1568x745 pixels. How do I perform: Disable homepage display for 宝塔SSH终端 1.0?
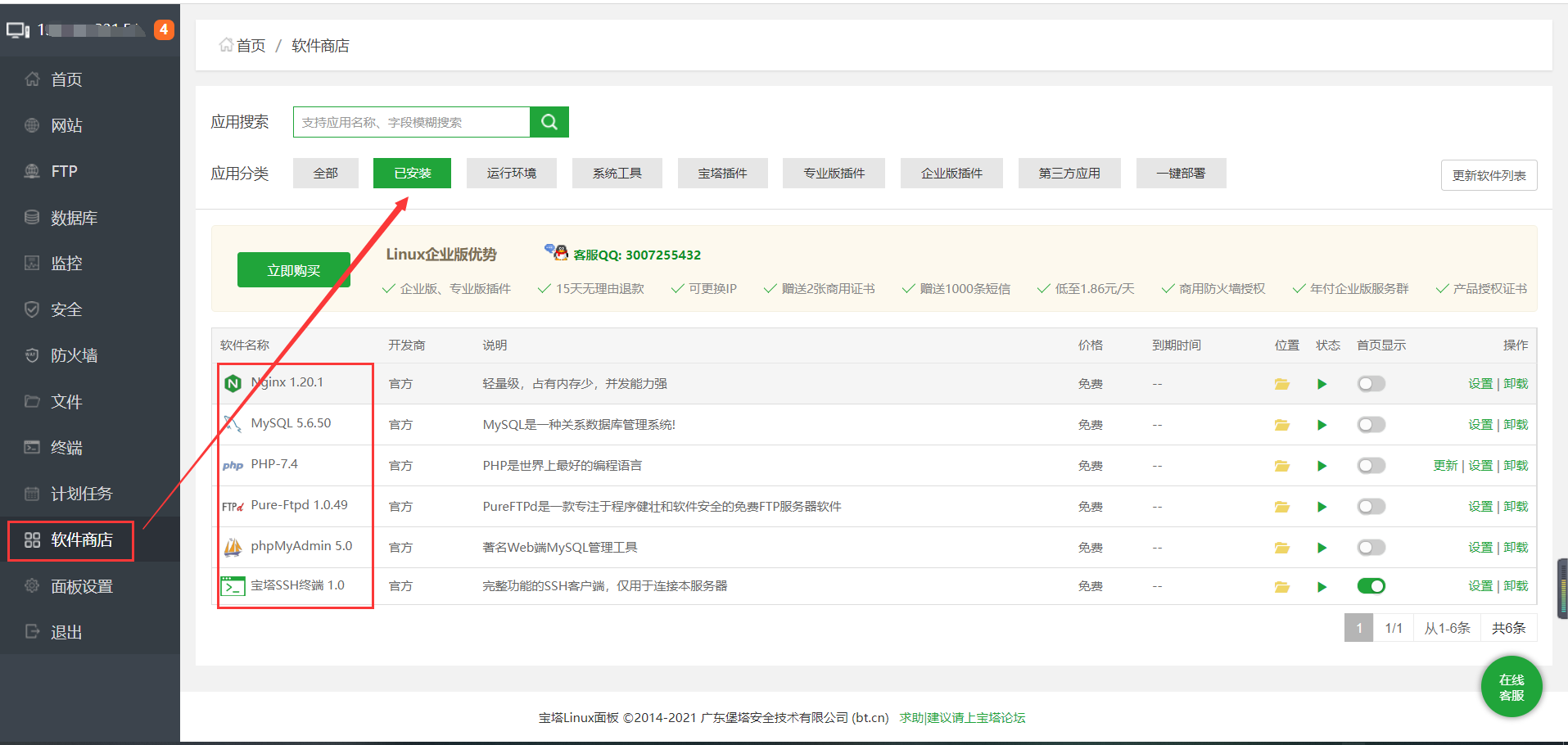1371,586
